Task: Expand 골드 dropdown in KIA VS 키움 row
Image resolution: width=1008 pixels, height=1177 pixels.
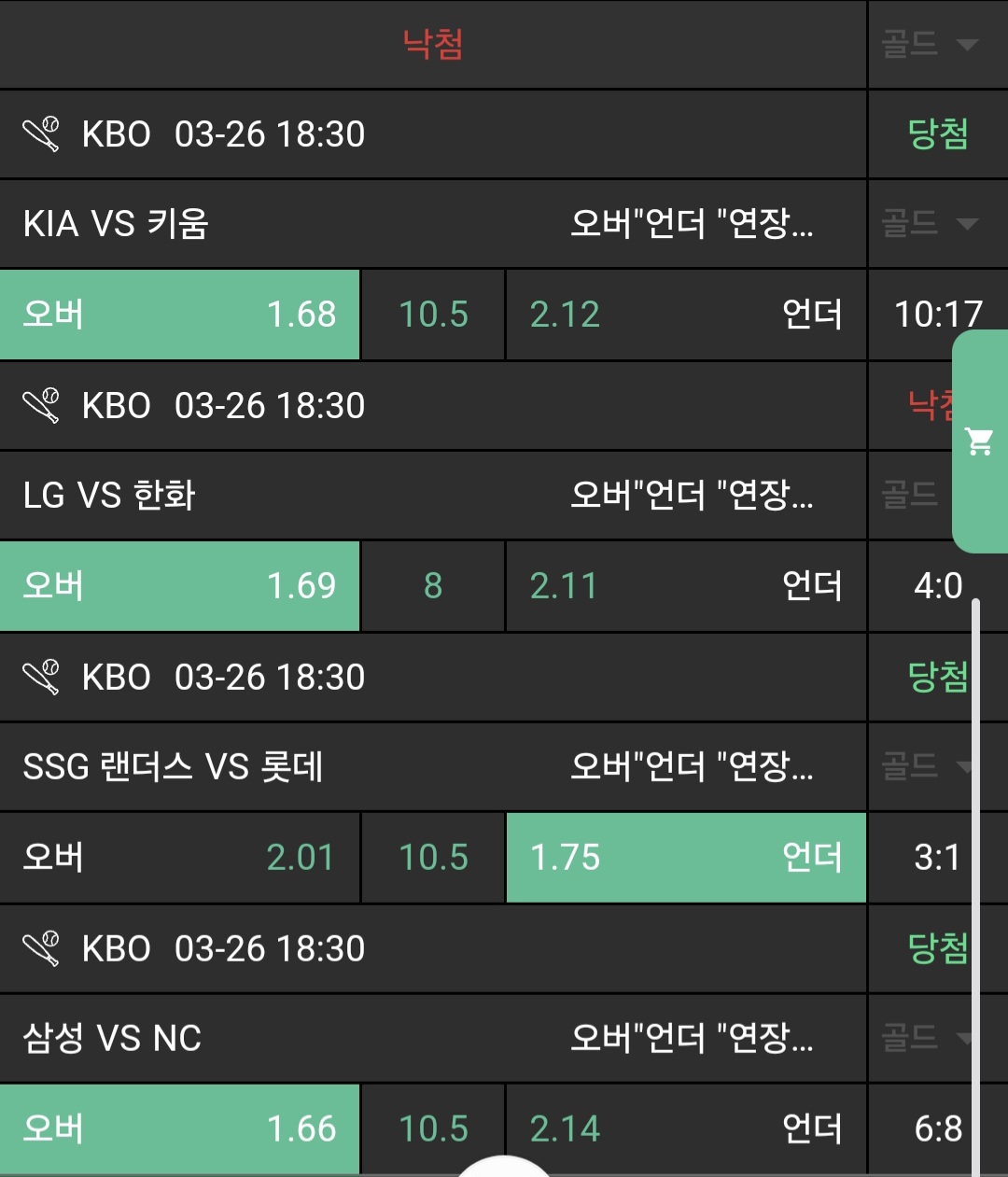Action: click(930, 223)
